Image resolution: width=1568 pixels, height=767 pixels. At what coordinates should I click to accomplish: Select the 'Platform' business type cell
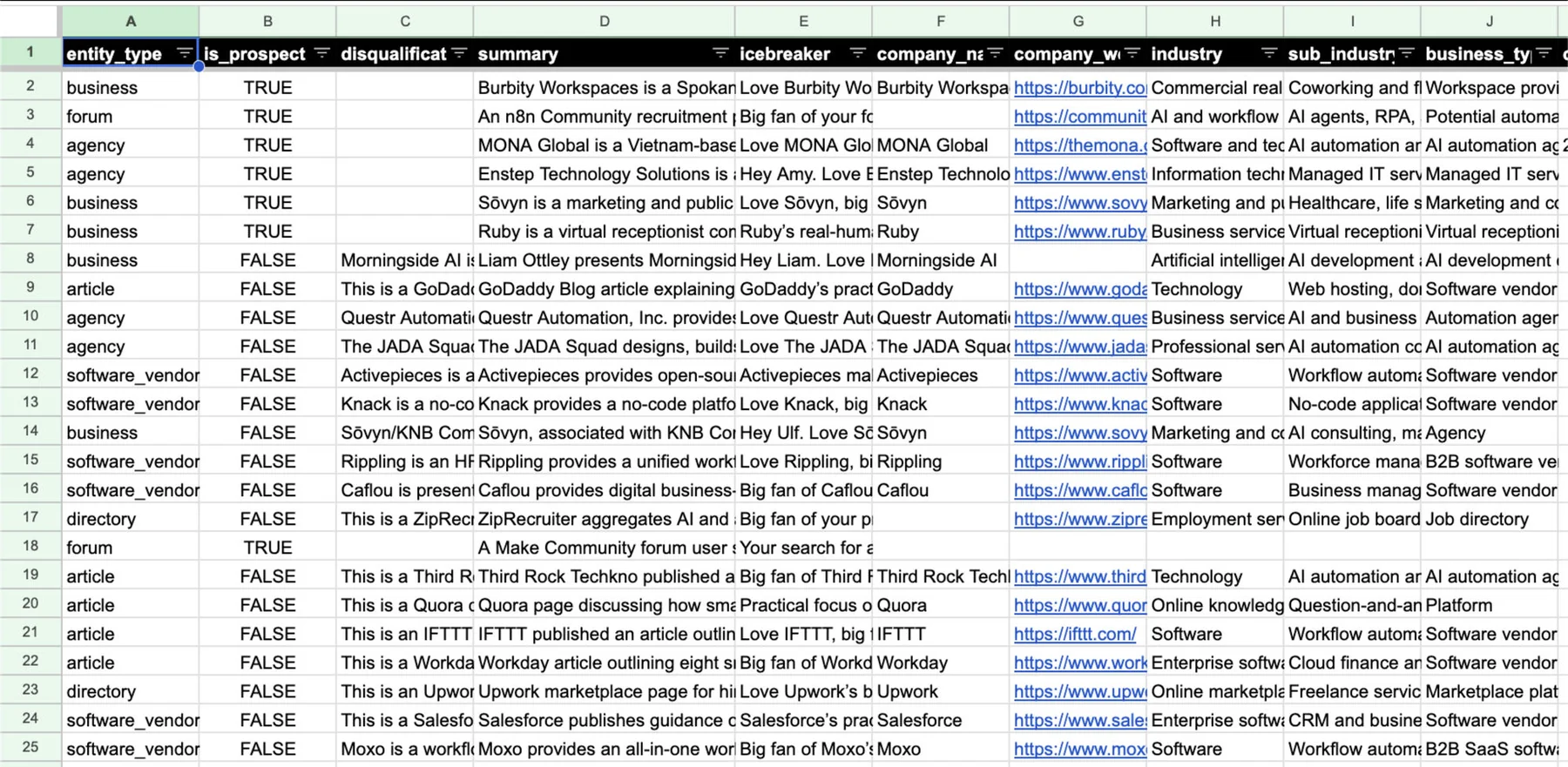click(x=1490, y=604)
